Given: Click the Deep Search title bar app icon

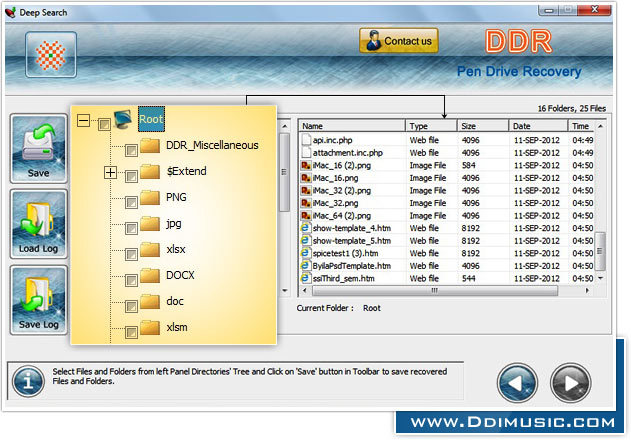Looking at the screenshot, I should coord(10,12).
